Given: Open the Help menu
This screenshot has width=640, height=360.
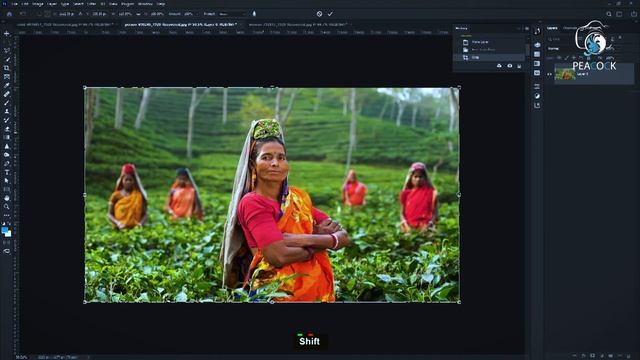Looking at the screenshot, I should click(161, 4).
